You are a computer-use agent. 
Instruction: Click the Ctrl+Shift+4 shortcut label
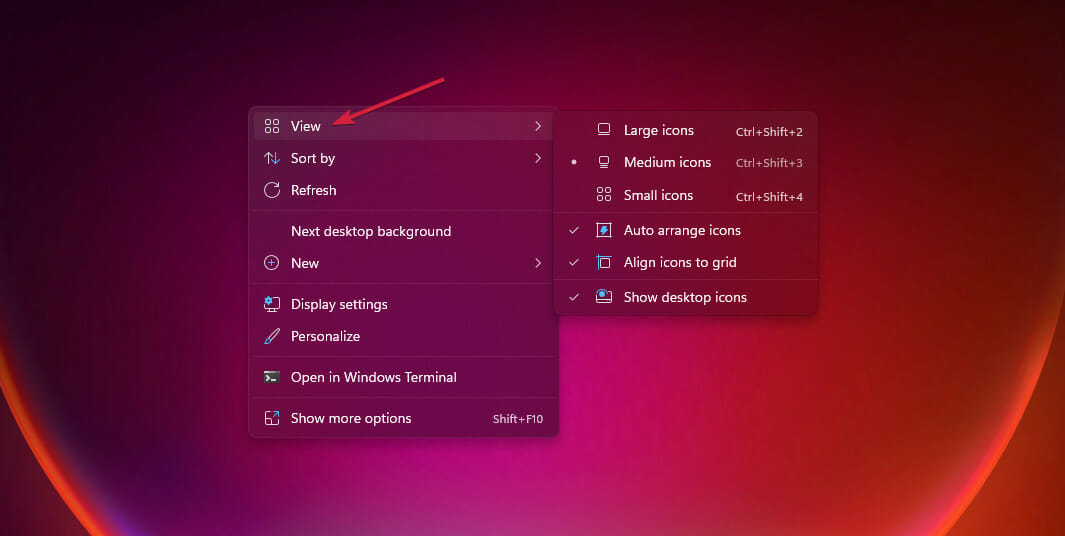[x=769, y=197]
